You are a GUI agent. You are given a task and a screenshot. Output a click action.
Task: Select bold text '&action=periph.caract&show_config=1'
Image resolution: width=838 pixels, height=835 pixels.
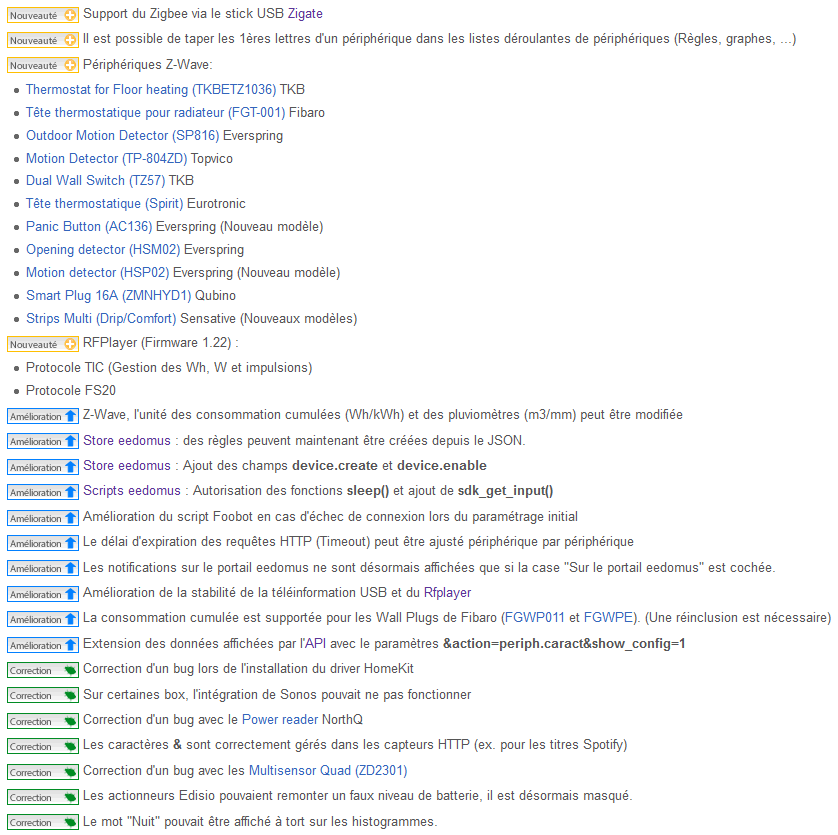[564, 643]
